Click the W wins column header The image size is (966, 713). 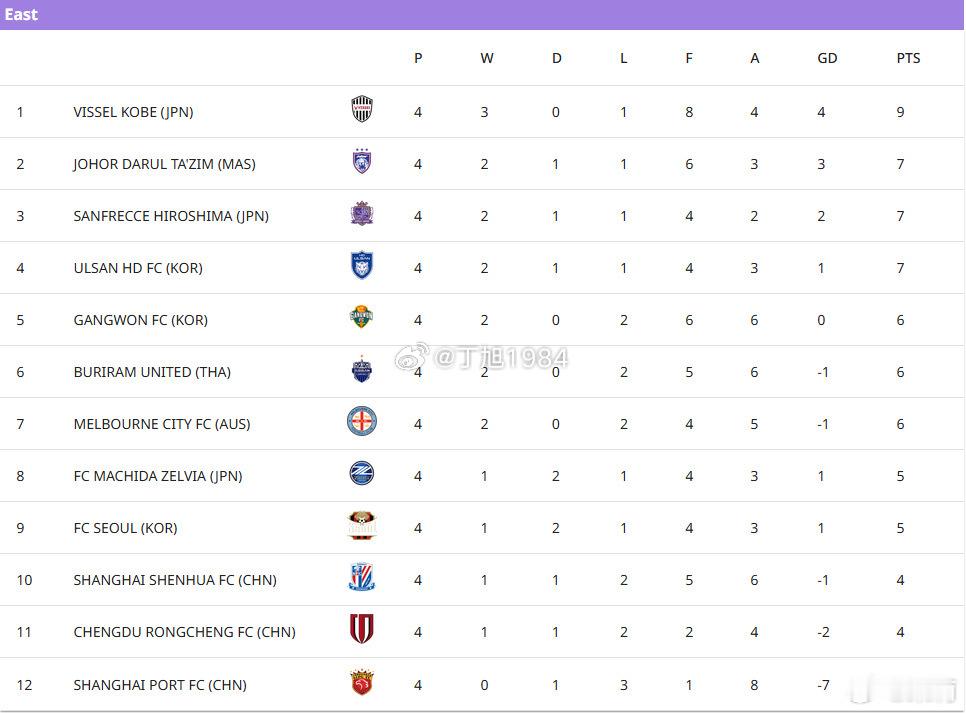[x=487, y=59]
